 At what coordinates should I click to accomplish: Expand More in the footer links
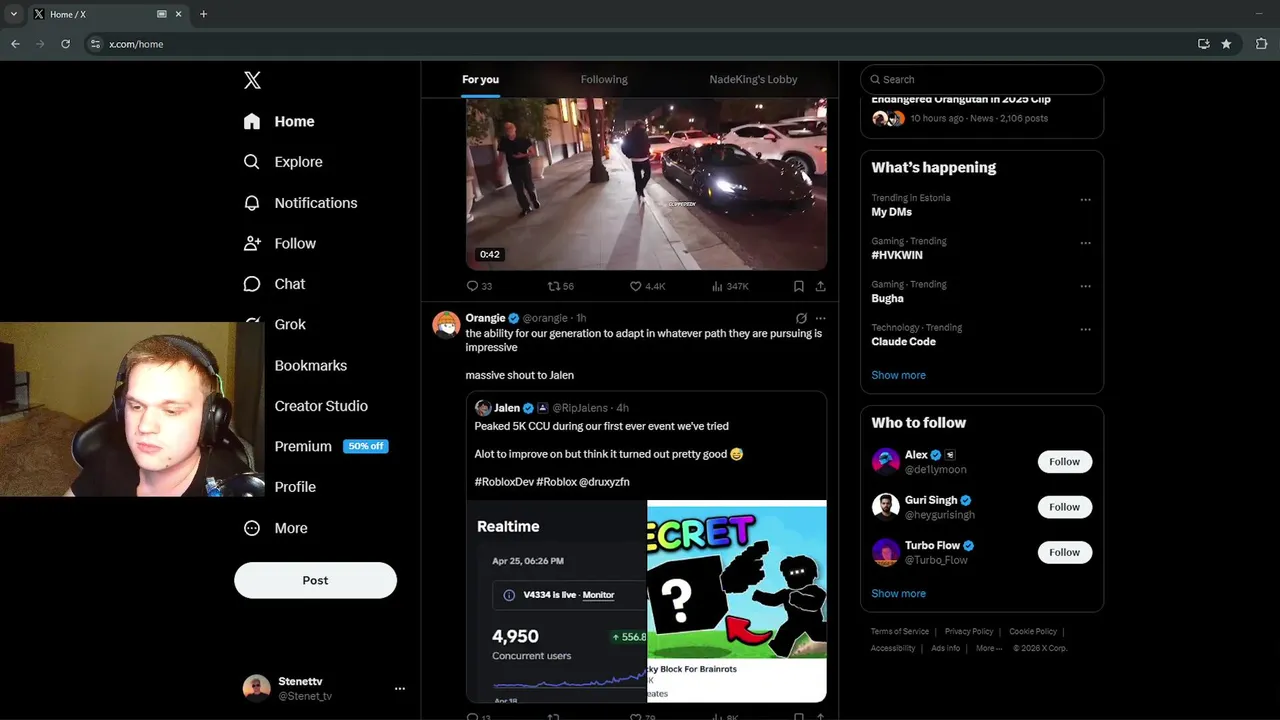[x=988, y=648]
